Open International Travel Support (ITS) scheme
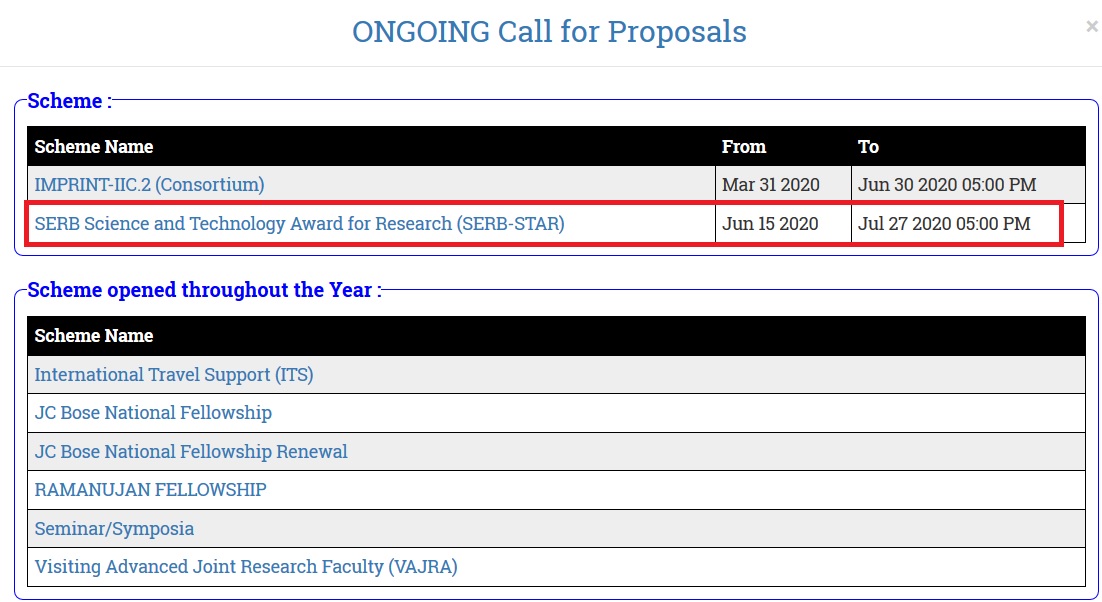Image resolution: width=1102 pixels, height=602 pixels. tap(174, 374)
